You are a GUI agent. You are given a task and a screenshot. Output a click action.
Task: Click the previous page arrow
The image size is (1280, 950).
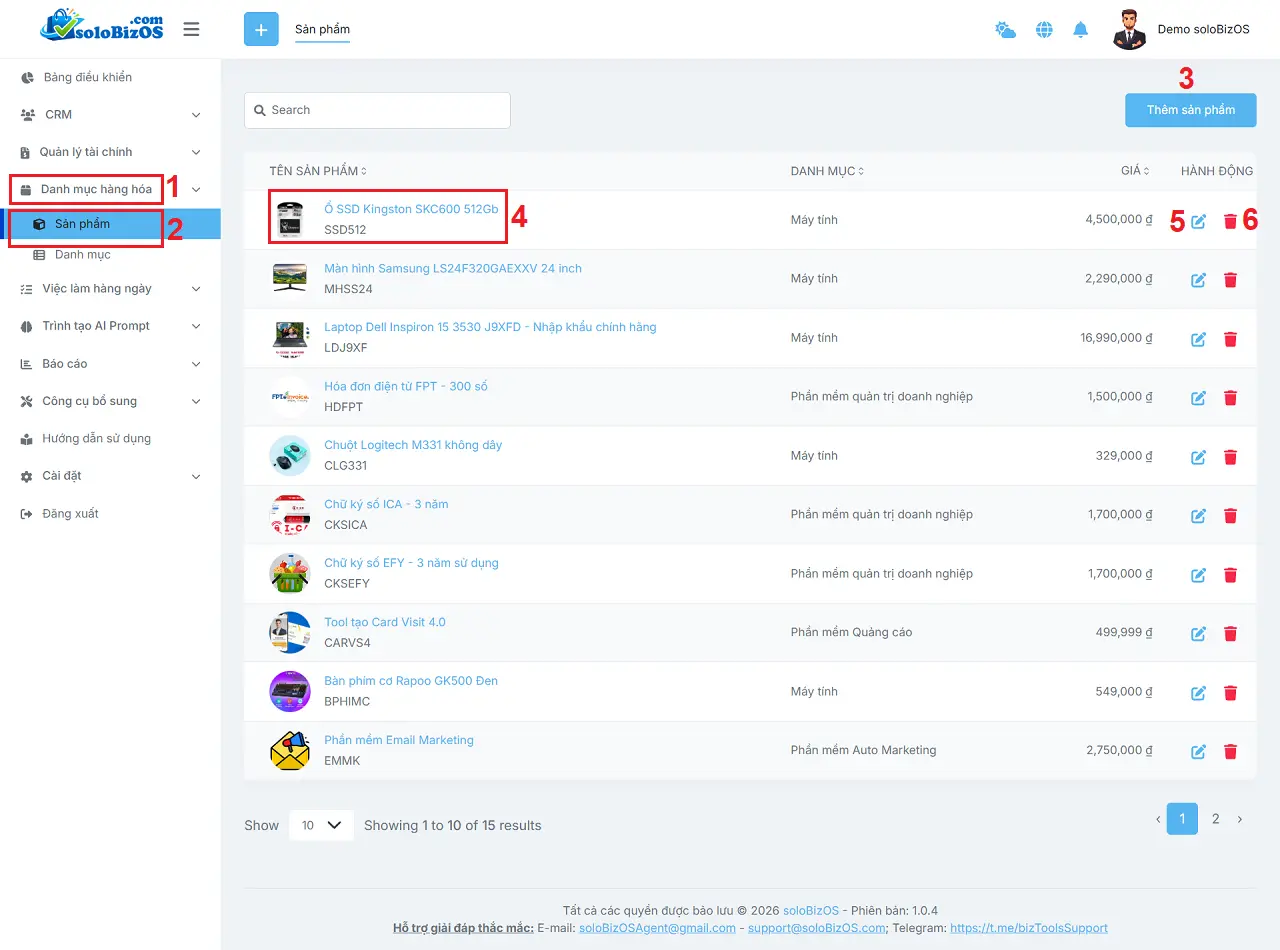[x=1158, y=819]
